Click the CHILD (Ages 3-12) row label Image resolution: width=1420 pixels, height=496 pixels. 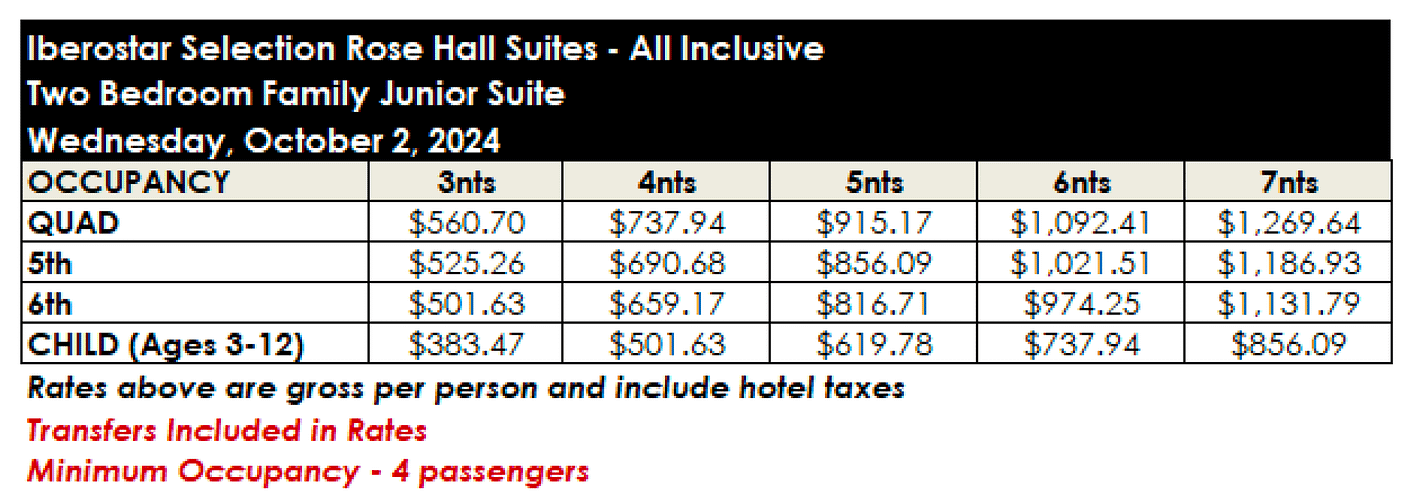(x=166, y=346)
